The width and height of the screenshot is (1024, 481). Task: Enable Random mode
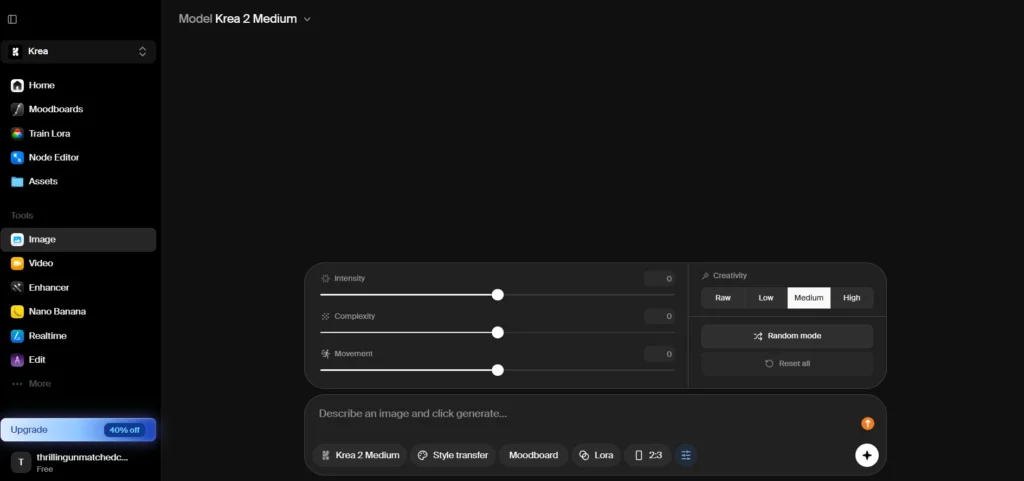coord(787,336)
